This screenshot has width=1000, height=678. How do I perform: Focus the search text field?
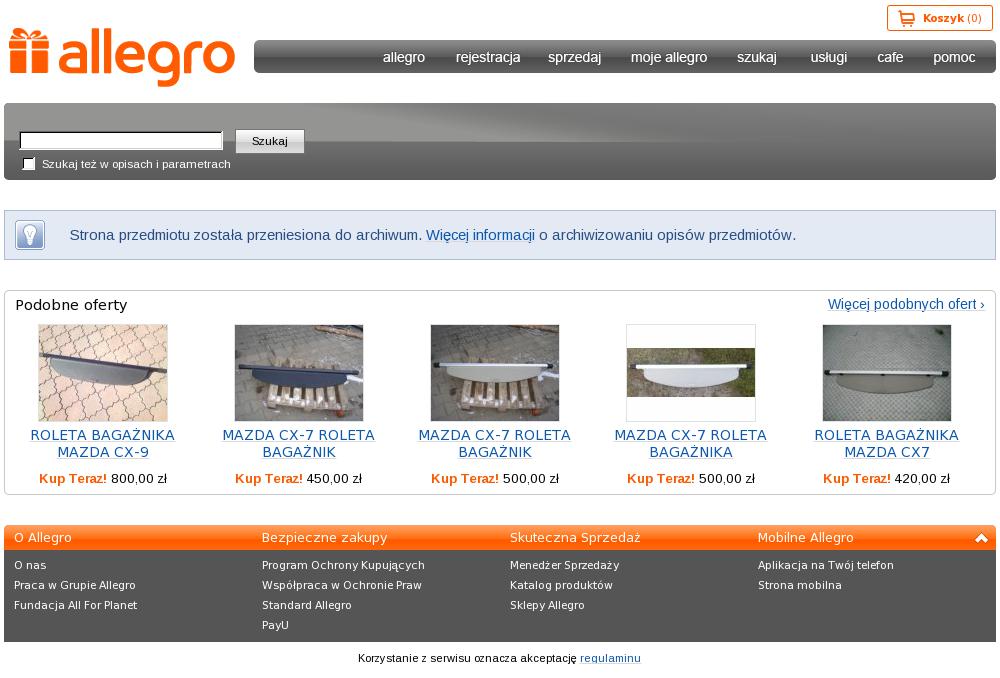(121, 140)
